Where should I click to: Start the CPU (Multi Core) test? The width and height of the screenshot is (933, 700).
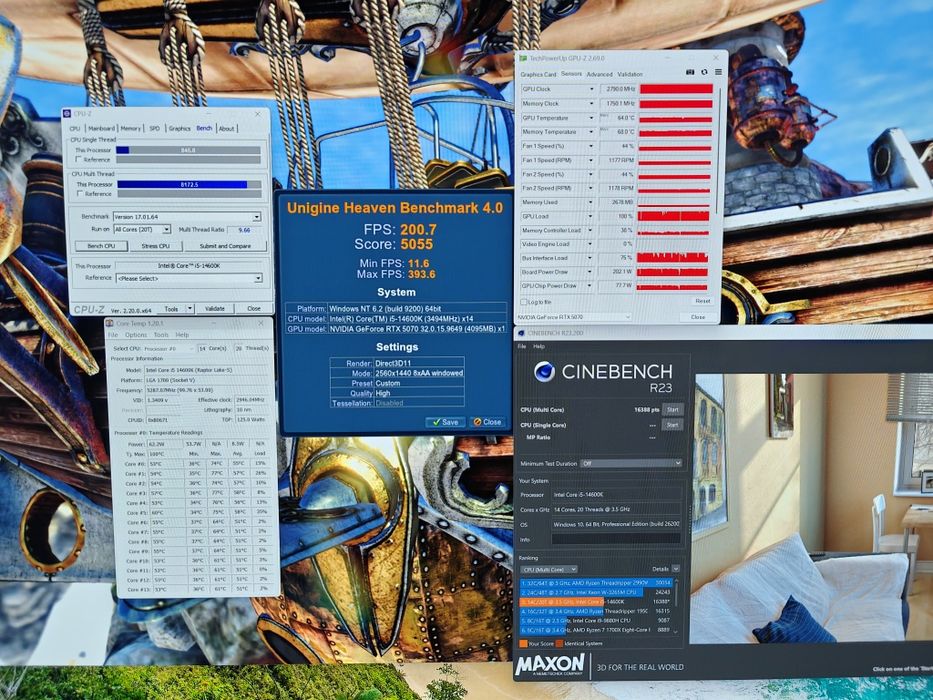672,410
